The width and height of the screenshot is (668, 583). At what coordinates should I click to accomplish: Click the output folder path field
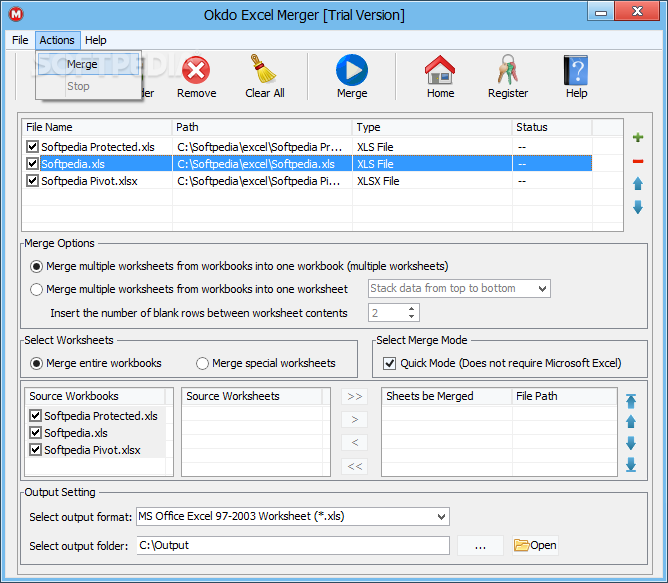click(x=293, y=545)
